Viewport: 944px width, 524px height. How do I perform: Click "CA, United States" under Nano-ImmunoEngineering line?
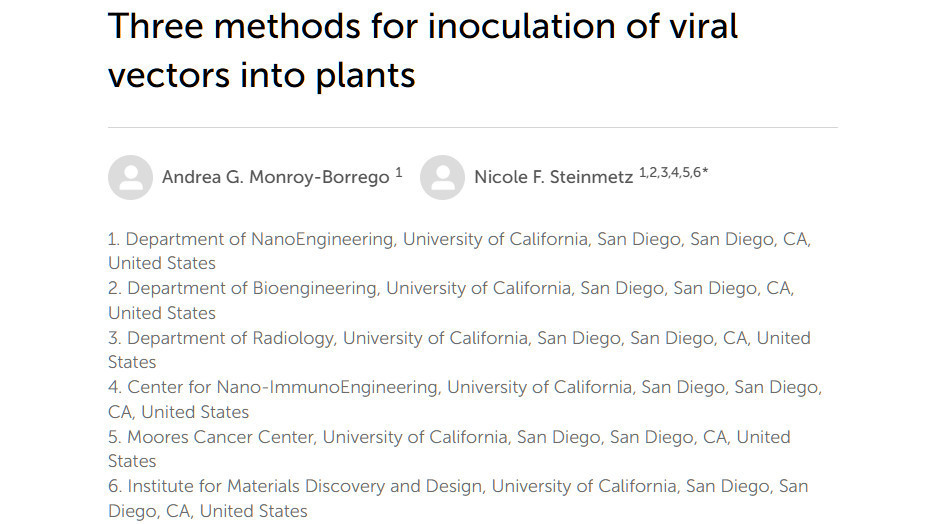coord(178,412)
